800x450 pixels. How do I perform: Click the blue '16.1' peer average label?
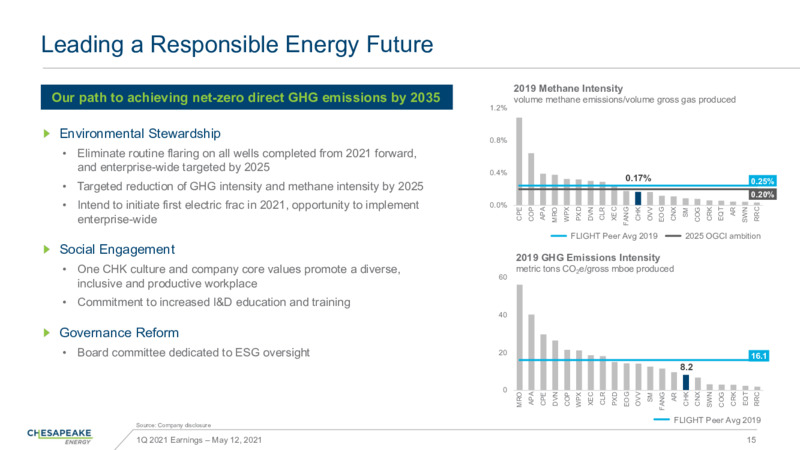click(759, 356)
